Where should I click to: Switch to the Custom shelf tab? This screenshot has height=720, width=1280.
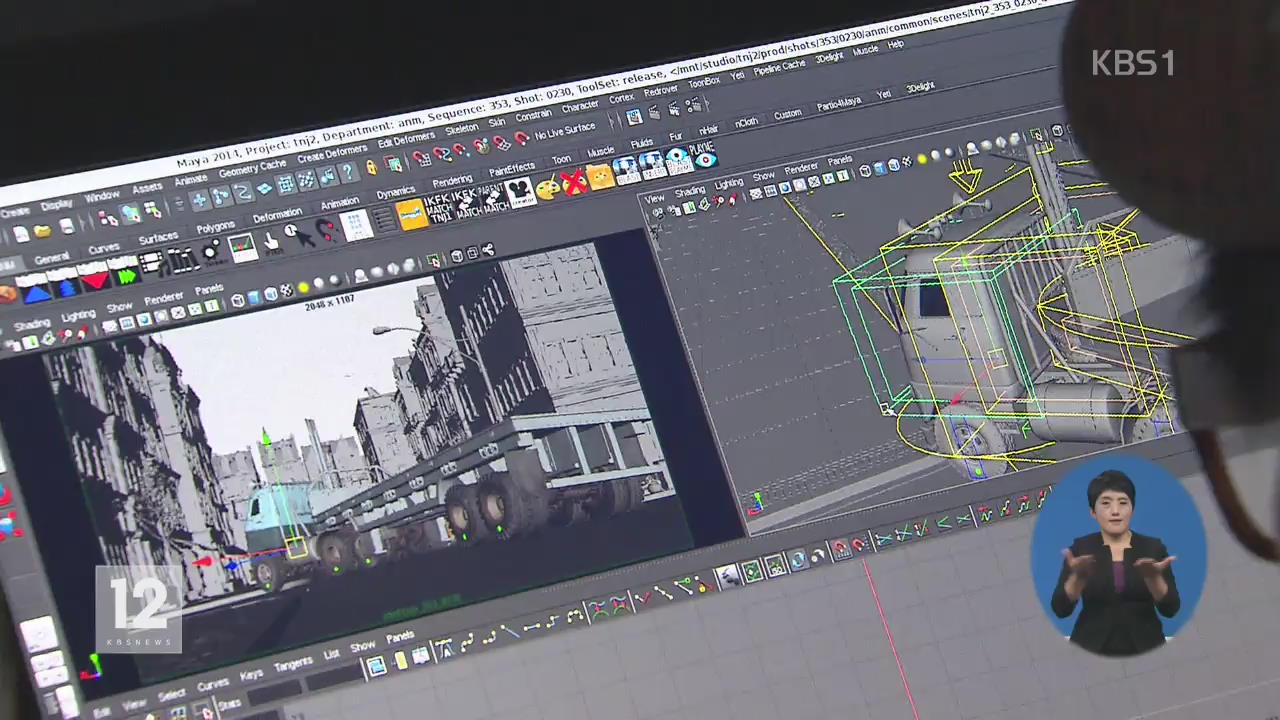tap(787, 114)
